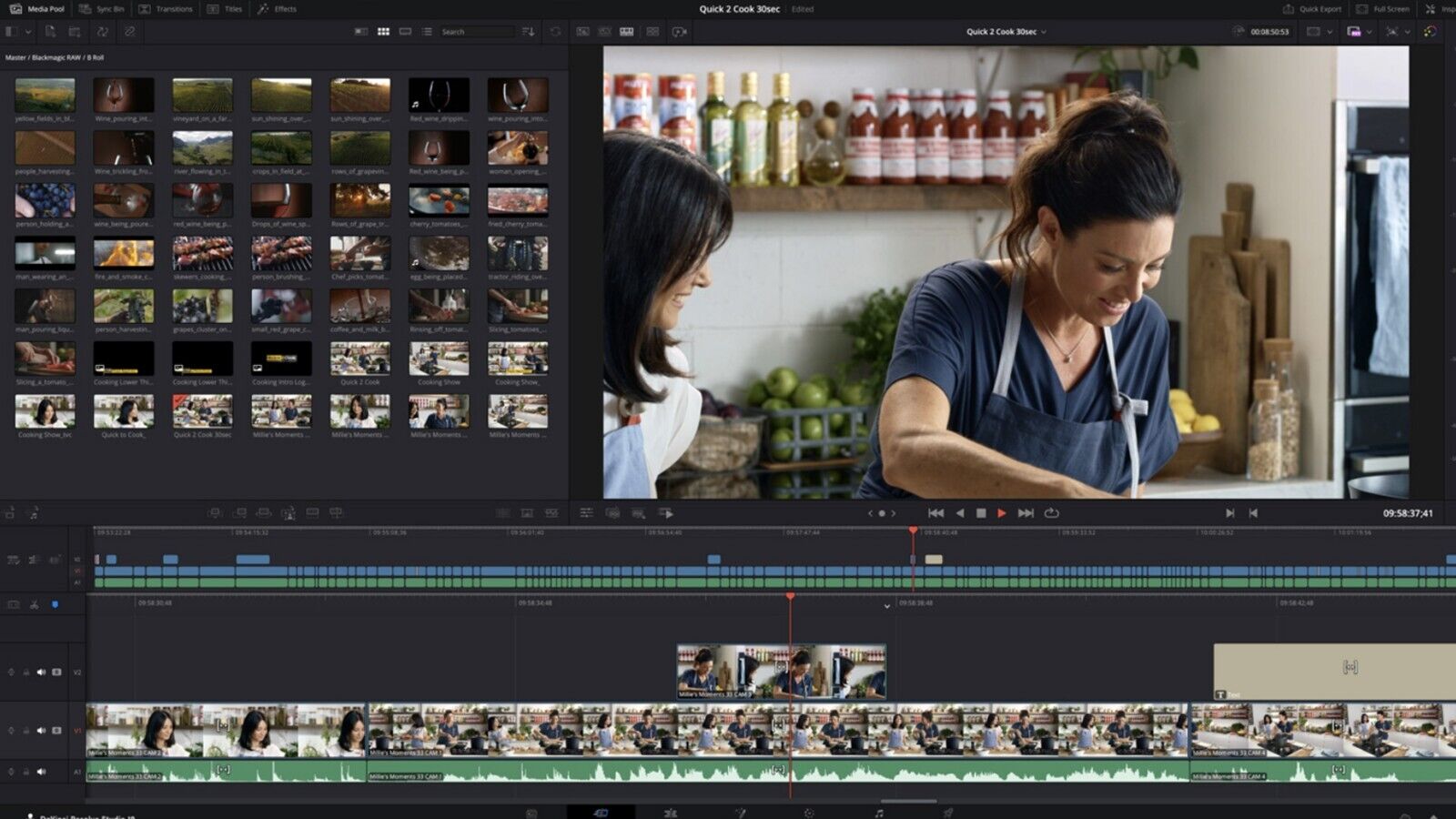The width and height of the screenshot is (1456, 819).
Task: Switch media pool to list view
Action: [427, 31]
